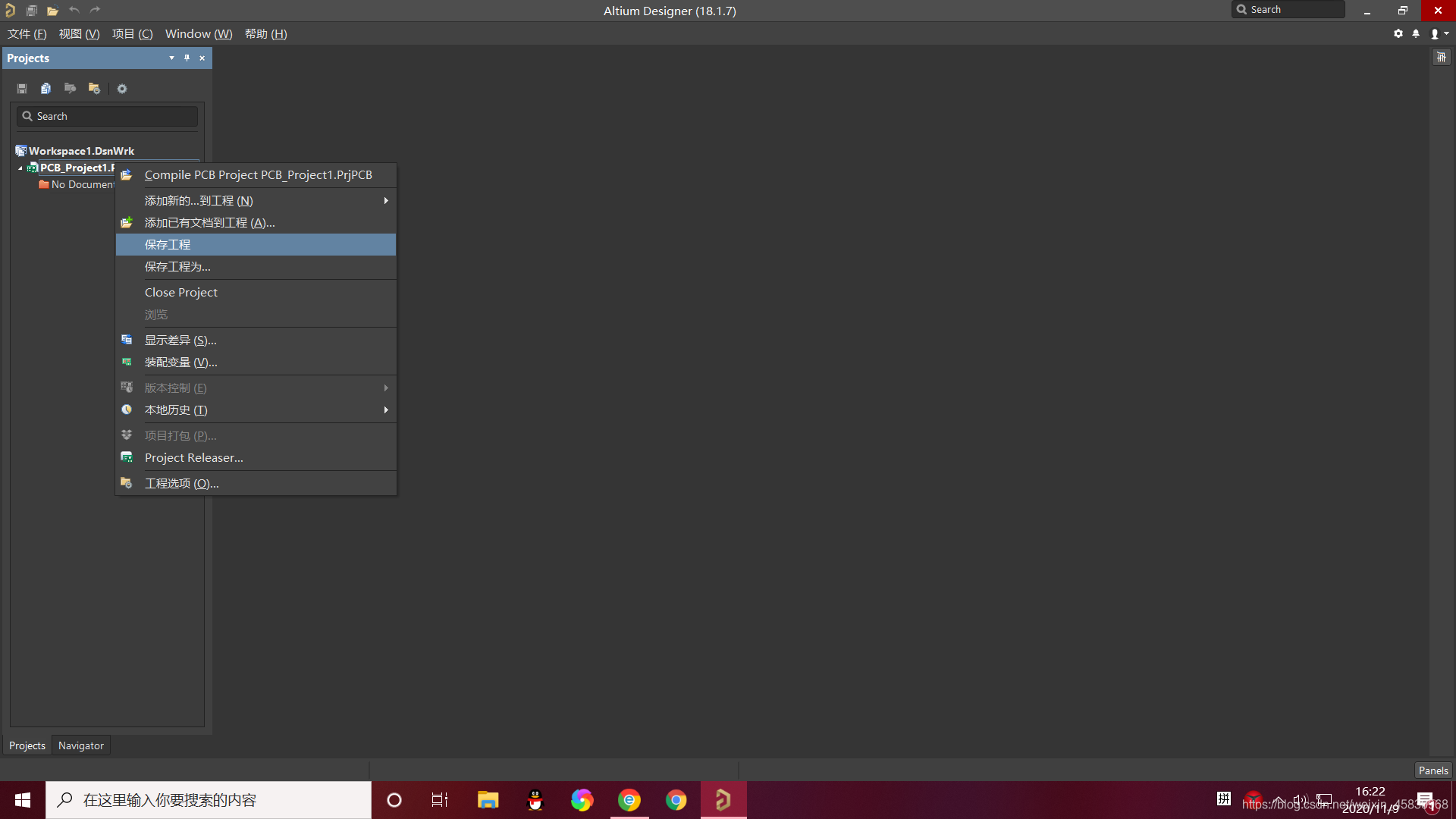Choose 添加已有文档到工程 (A)...
This screenshot has height=819, width=1456.
256,223
